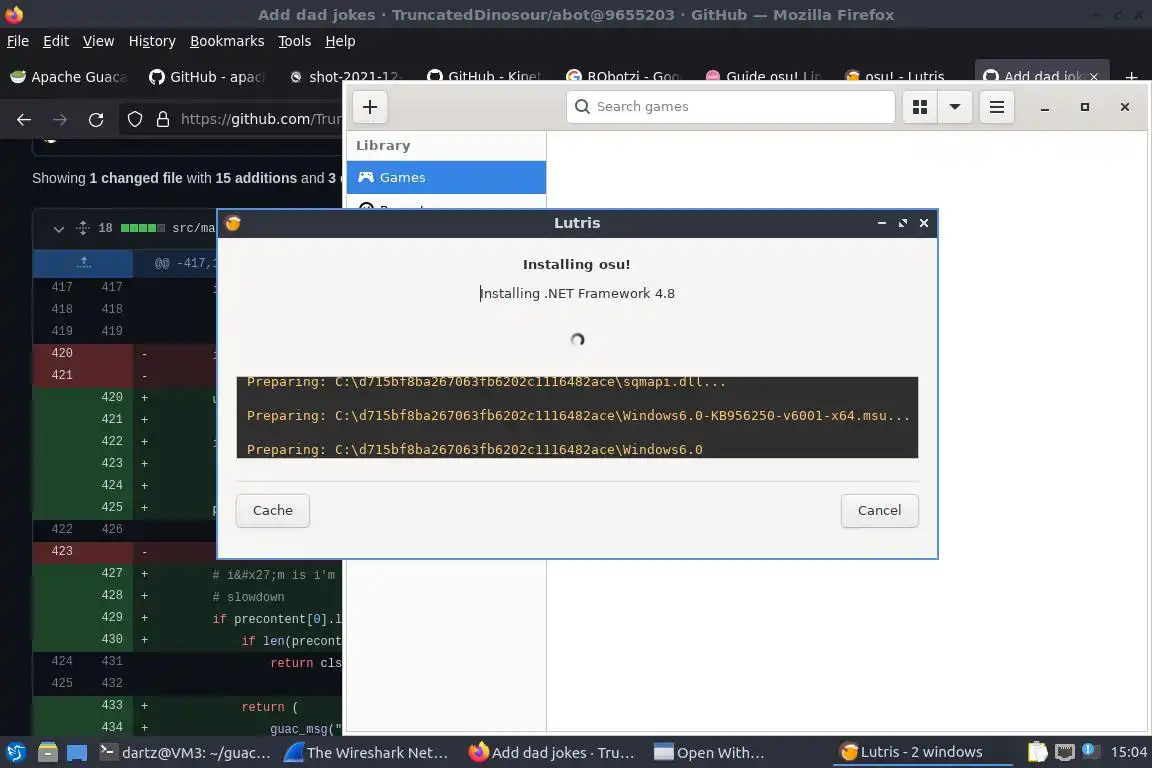This screenshot has width=1152, height=768.
Task: Click diff line number 427
Action: pos(112,573)
